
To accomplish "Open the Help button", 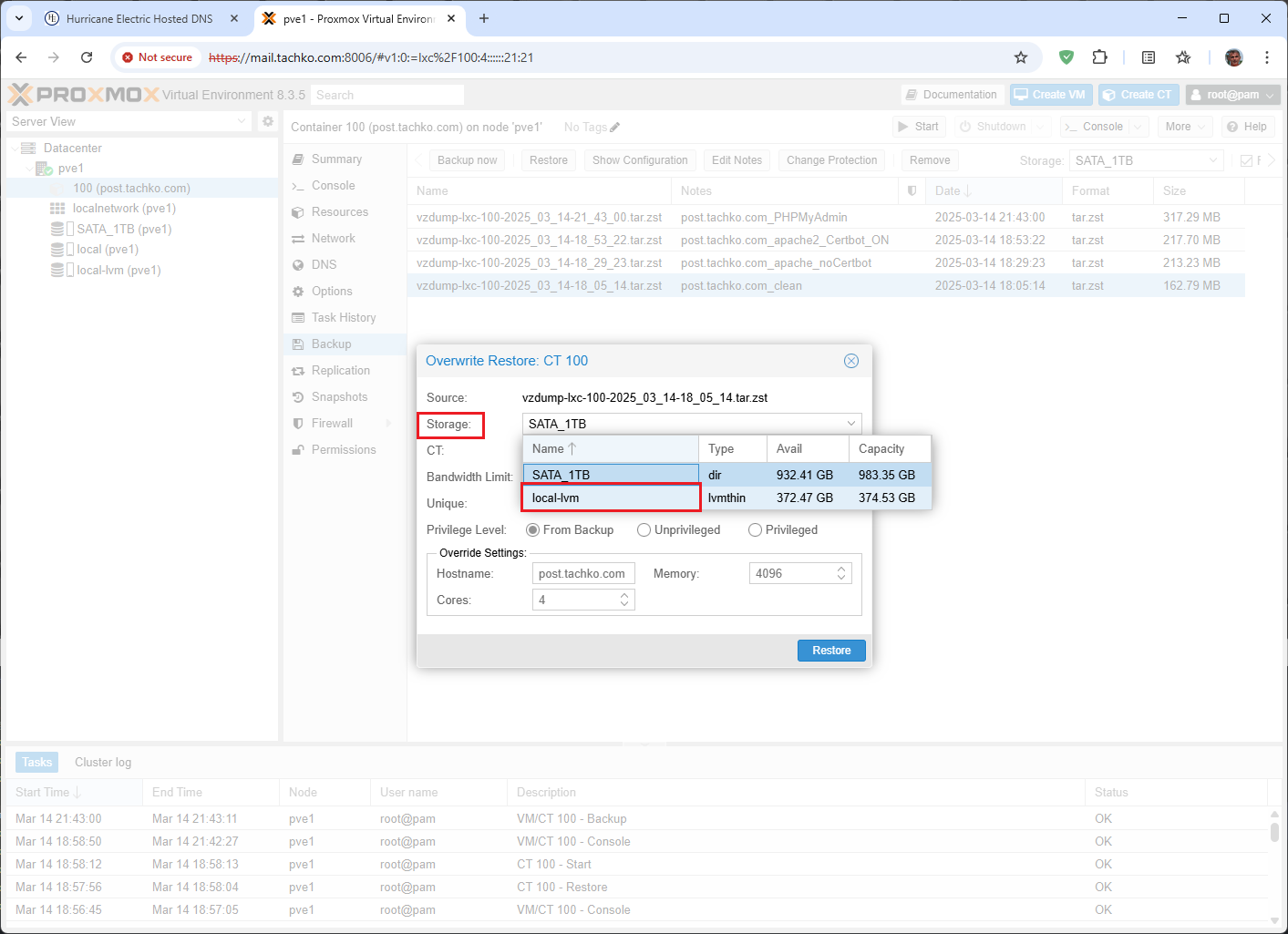I will 1247,127.
